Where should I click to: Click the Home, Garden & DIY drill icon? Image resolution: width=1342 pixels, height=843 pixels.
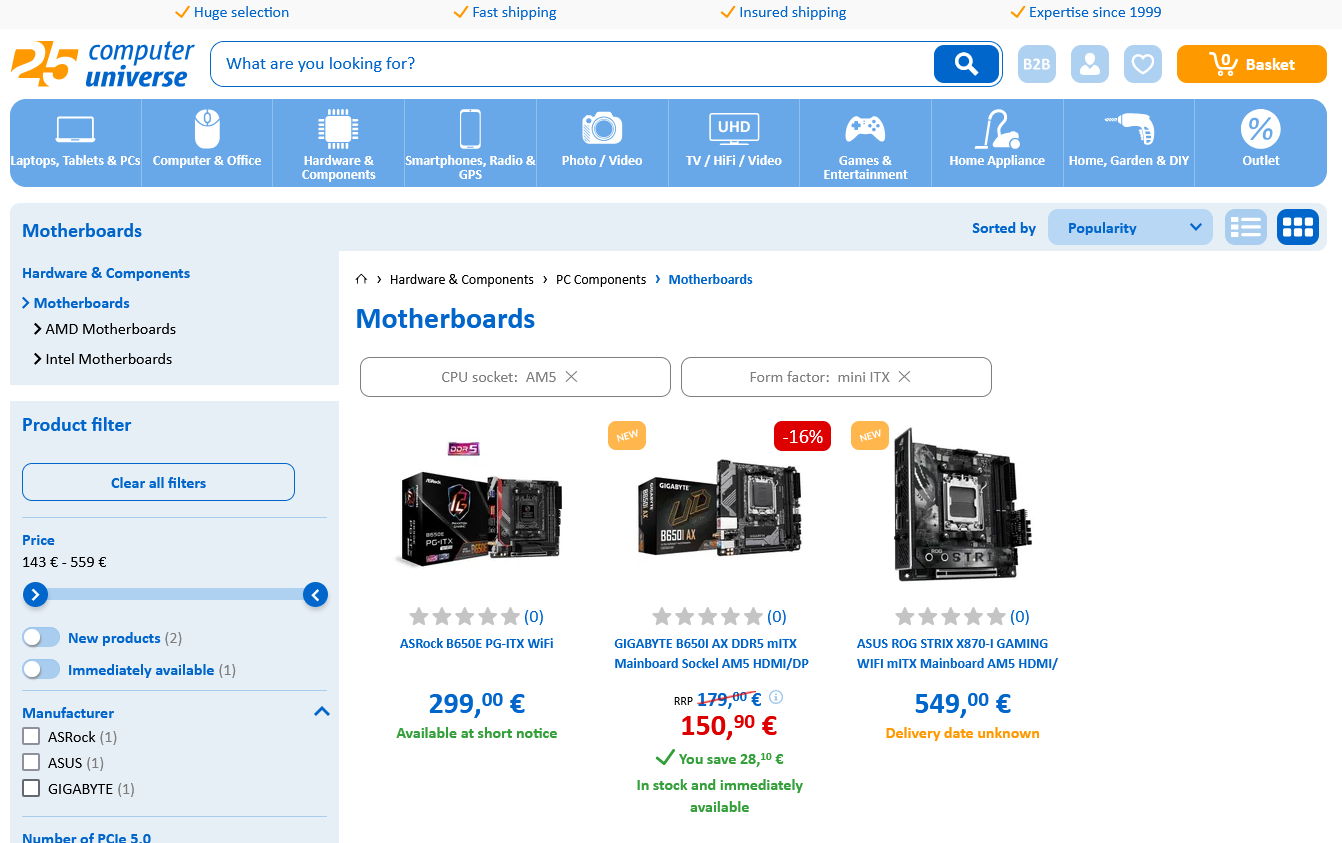click(x=1130, y=129)
